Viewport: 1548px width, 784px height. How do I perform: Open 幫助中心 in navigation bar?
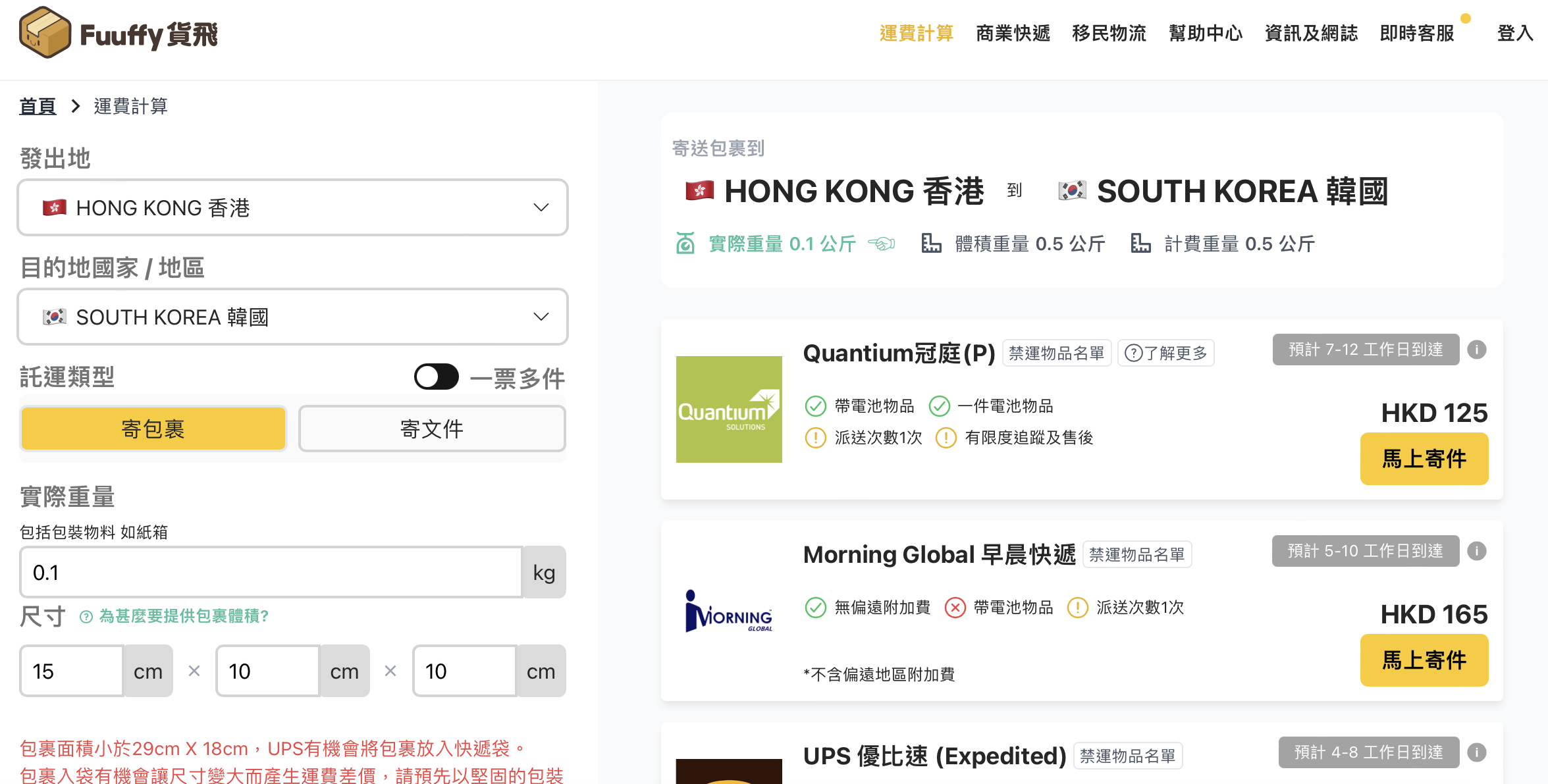[1205, 33]
